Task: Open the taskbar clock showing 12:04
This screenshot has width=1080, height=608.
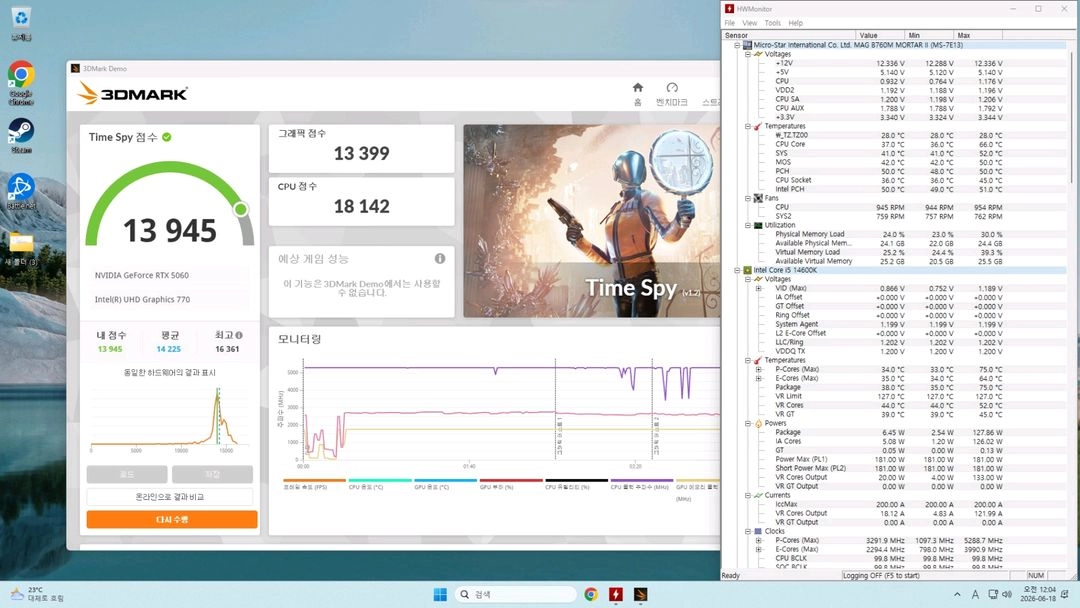Action: point(1039,594)
